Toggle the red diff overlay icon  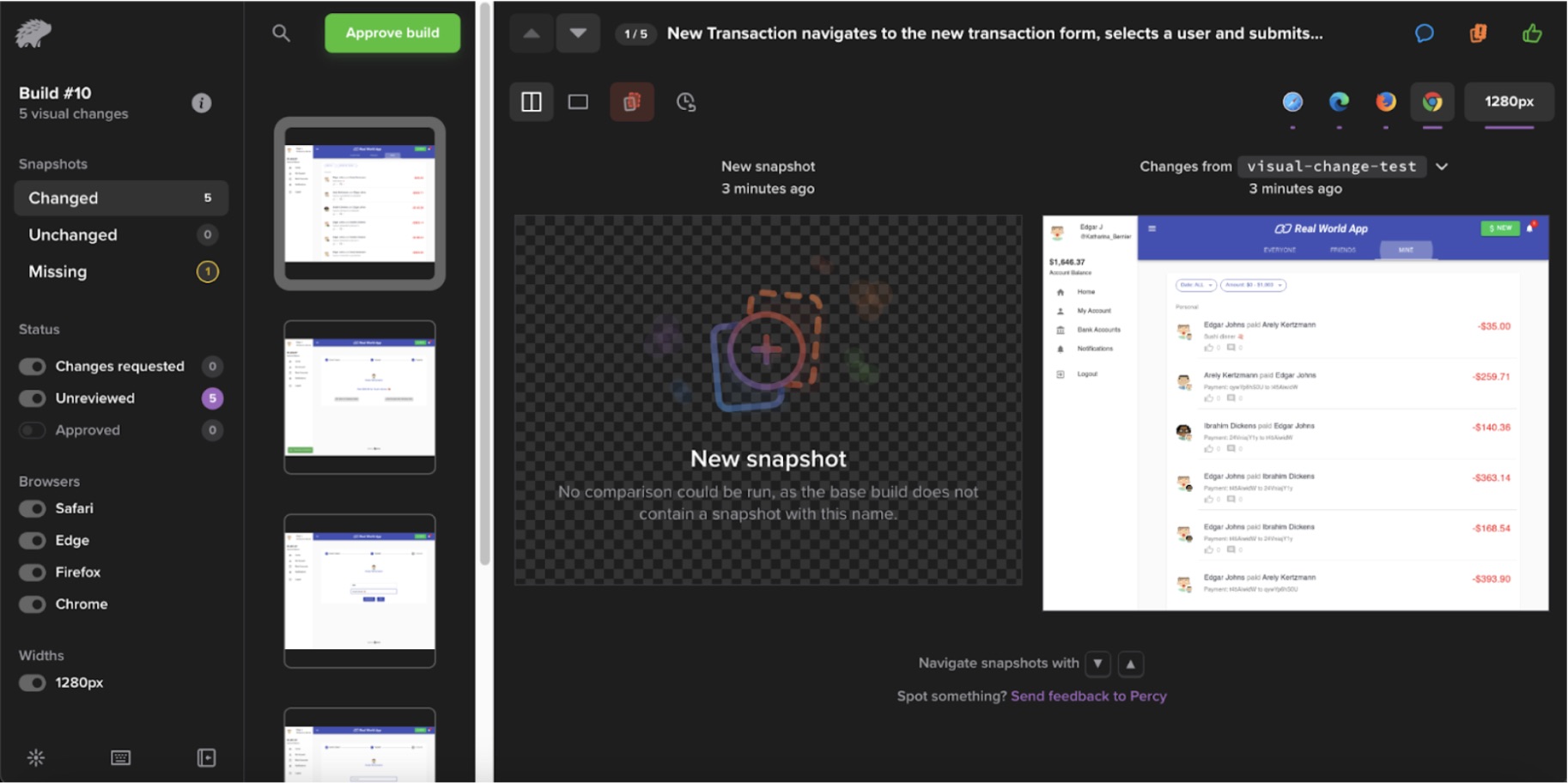point(631,102)
